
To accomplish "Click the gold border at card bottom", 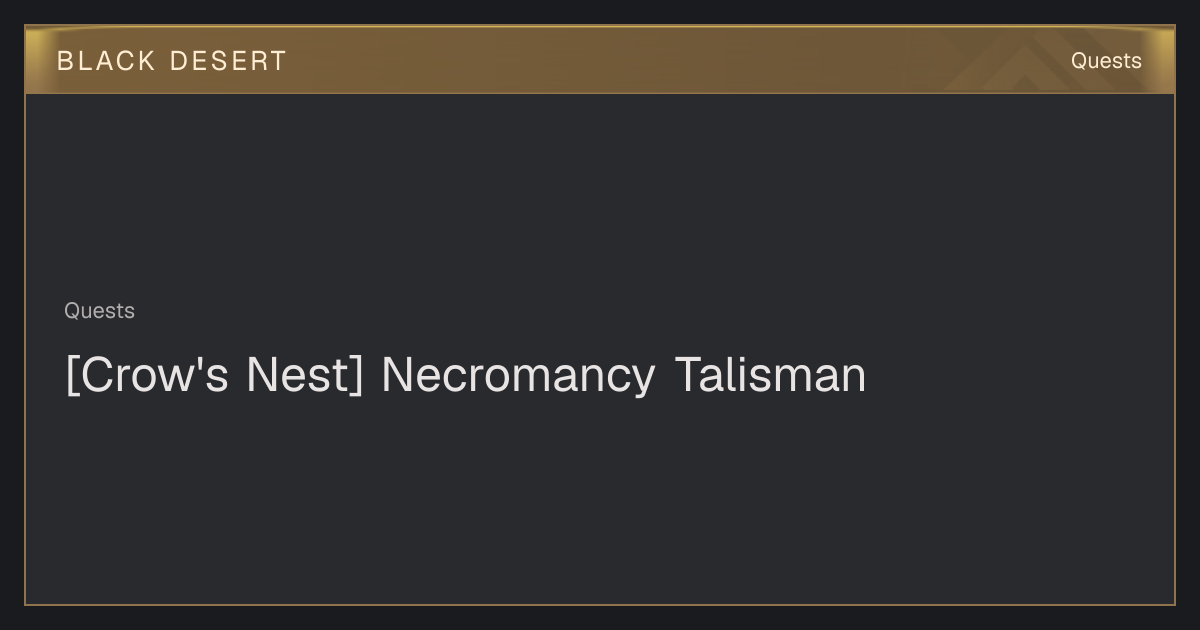I will (600, 604).
